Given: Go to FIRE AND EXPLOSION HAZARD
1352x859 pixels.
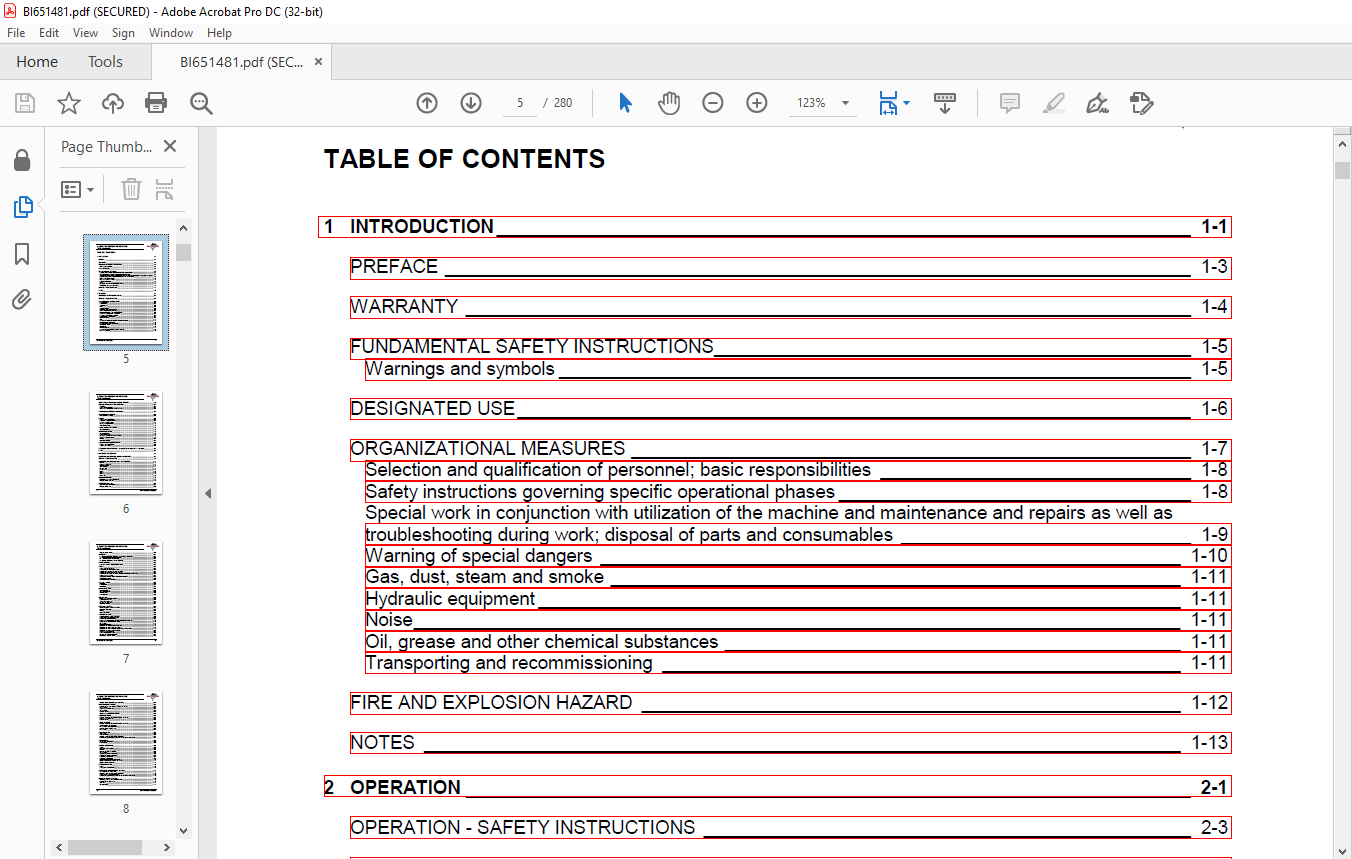Looking at the screenshot, I should click(x=790, y=703).
